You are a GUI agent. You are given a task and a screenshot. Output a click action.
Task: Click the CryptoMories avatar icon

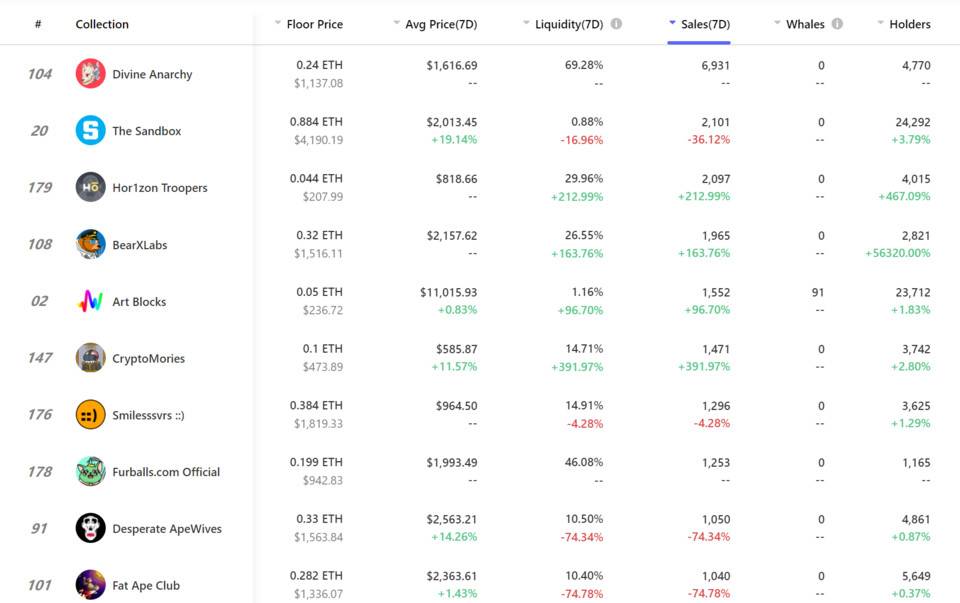coord(91,358)
